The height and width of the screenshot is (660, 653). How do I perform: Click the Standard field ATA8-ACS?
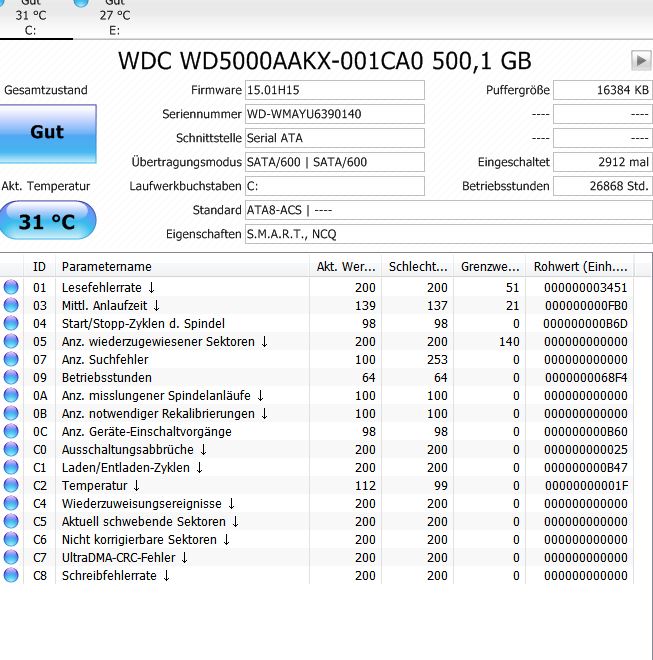coord(449,210)
